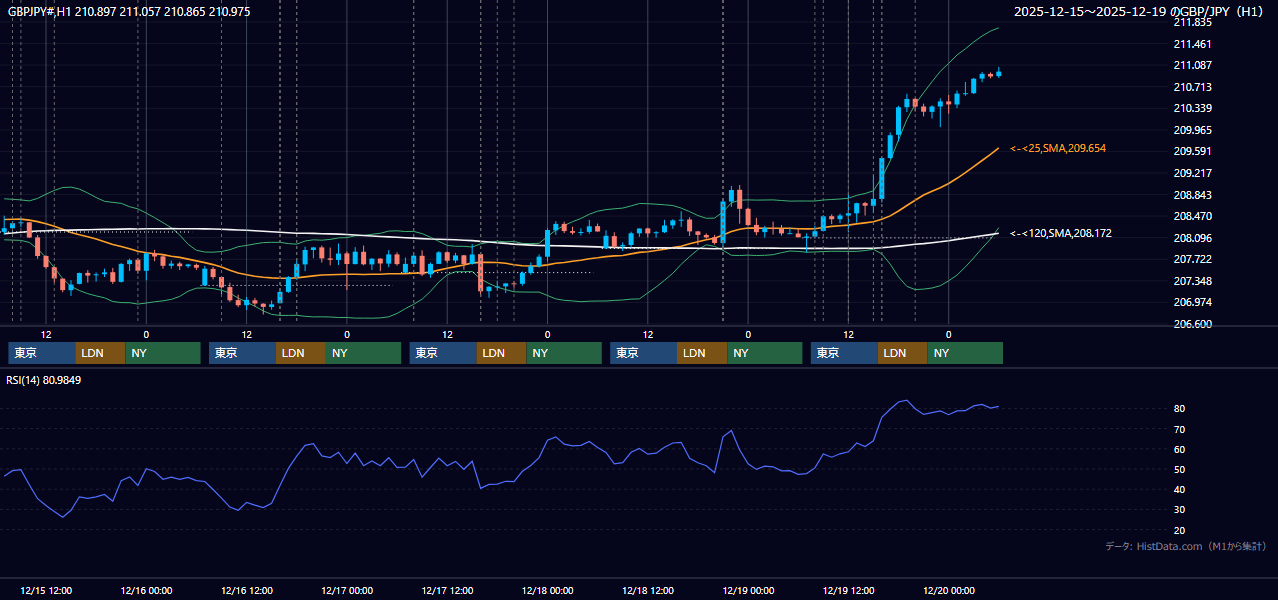This screenshot has width=1278, height=600.
Task: Click RSI scale value 80
Action: (1179, 409)
